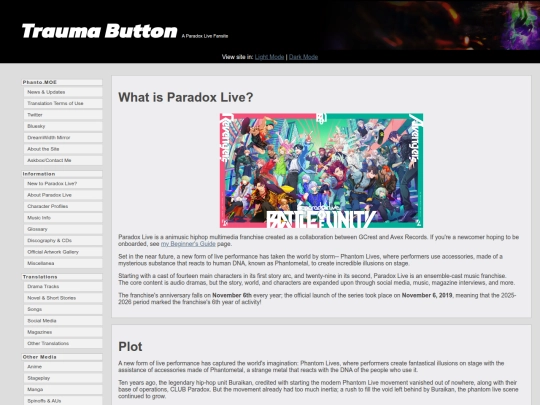
Task: Click the A Paradox Live Fansite tagline
Action: (x=205, y=36)
